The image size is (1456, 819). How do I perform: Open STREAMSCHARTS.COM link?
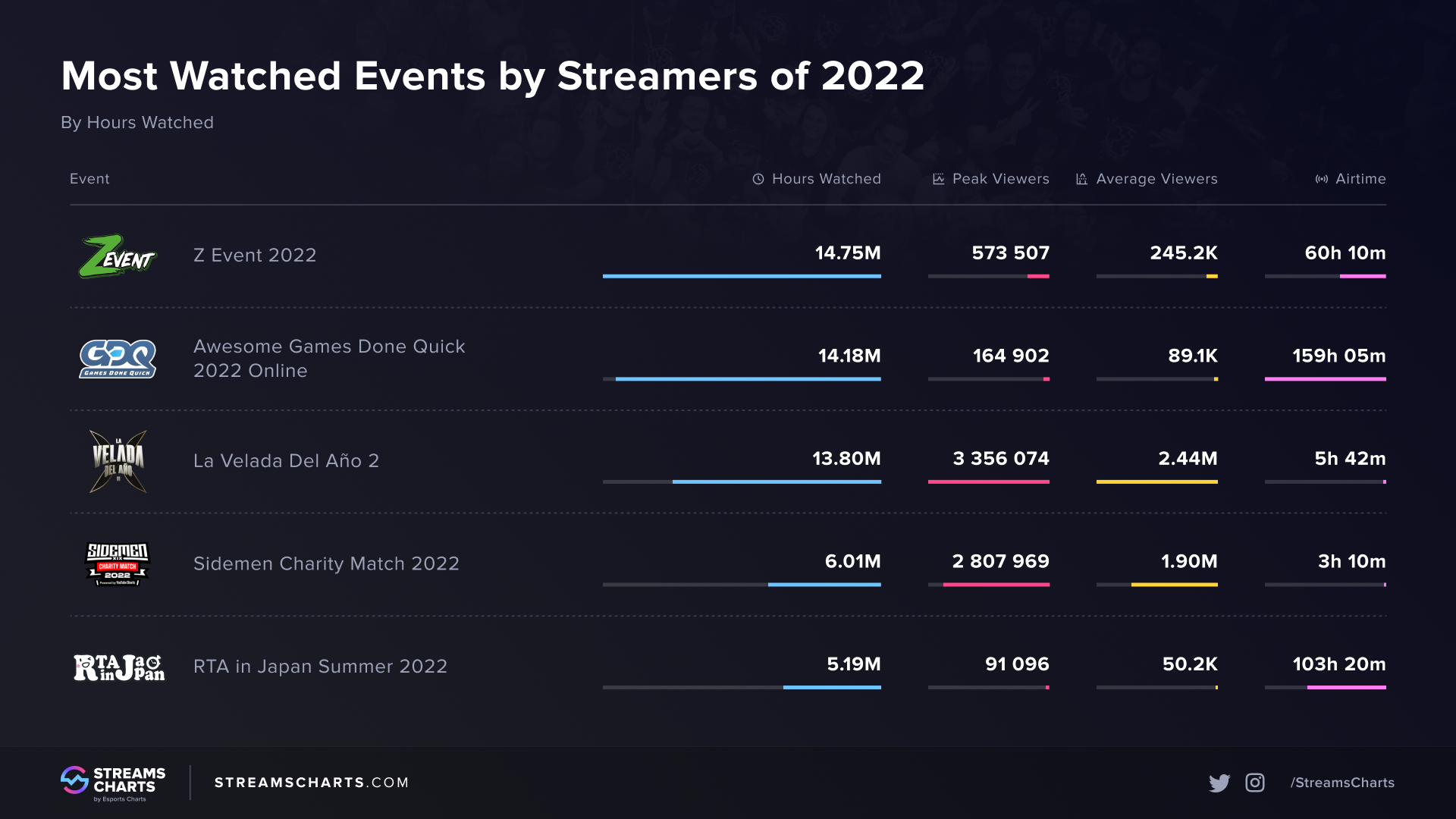312,783
